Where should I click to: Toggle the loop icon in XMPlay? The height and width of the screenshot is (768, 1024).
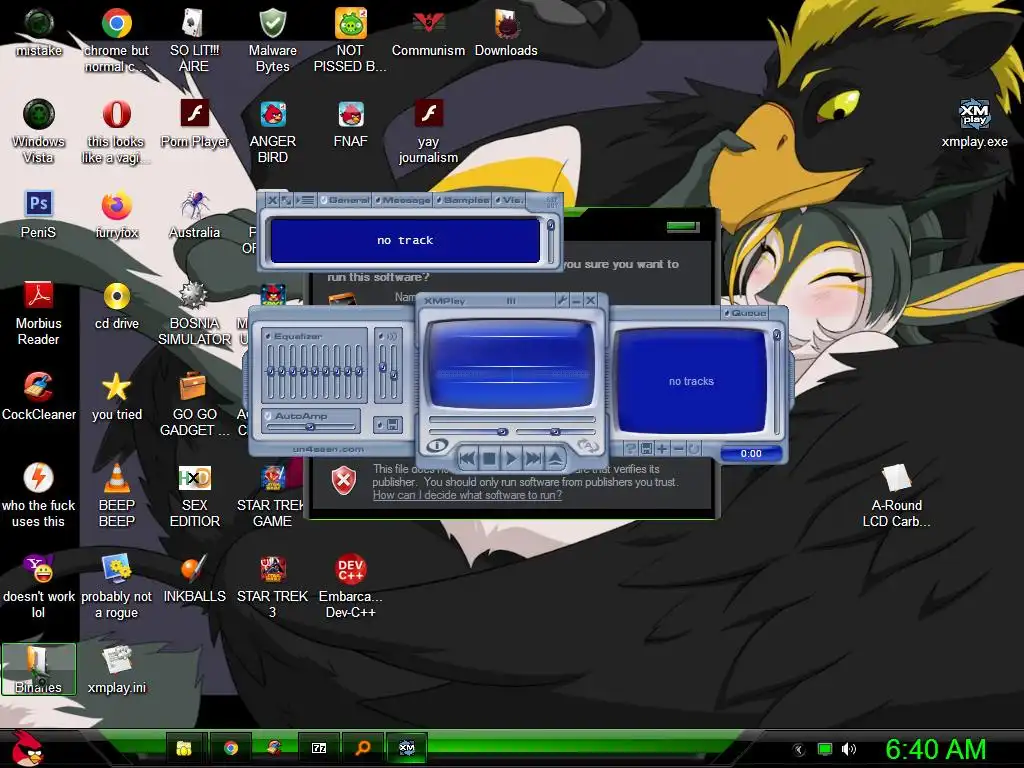(586, 445)
